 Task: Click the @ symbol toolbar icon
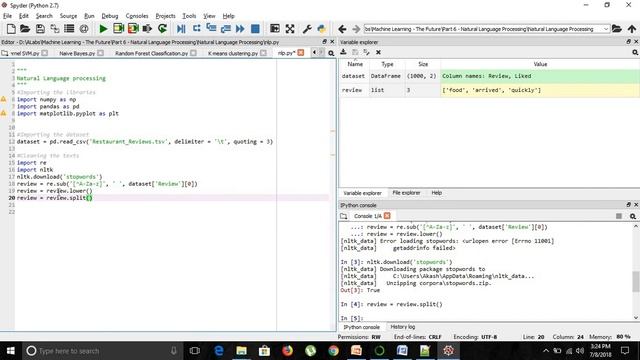tap(84, 29)
